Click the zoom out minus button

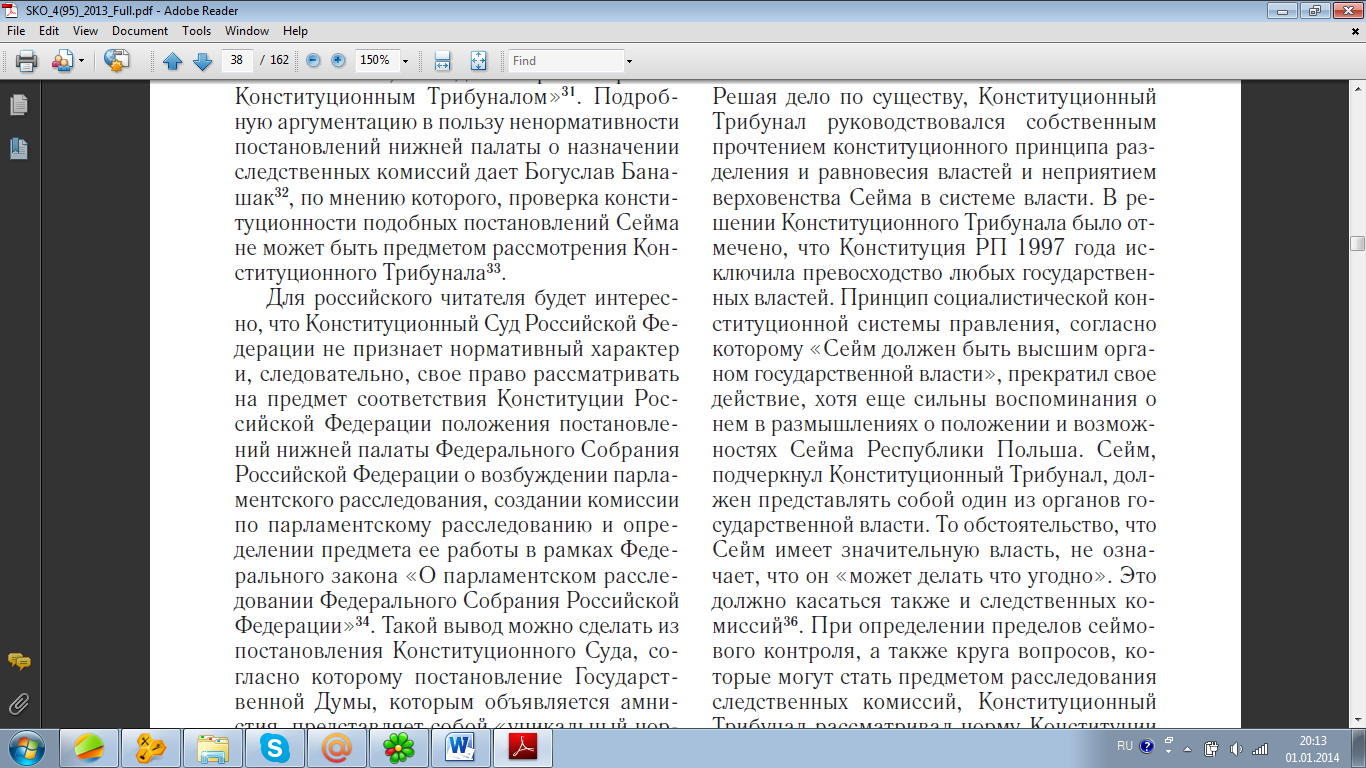click(x=314, y=60)
